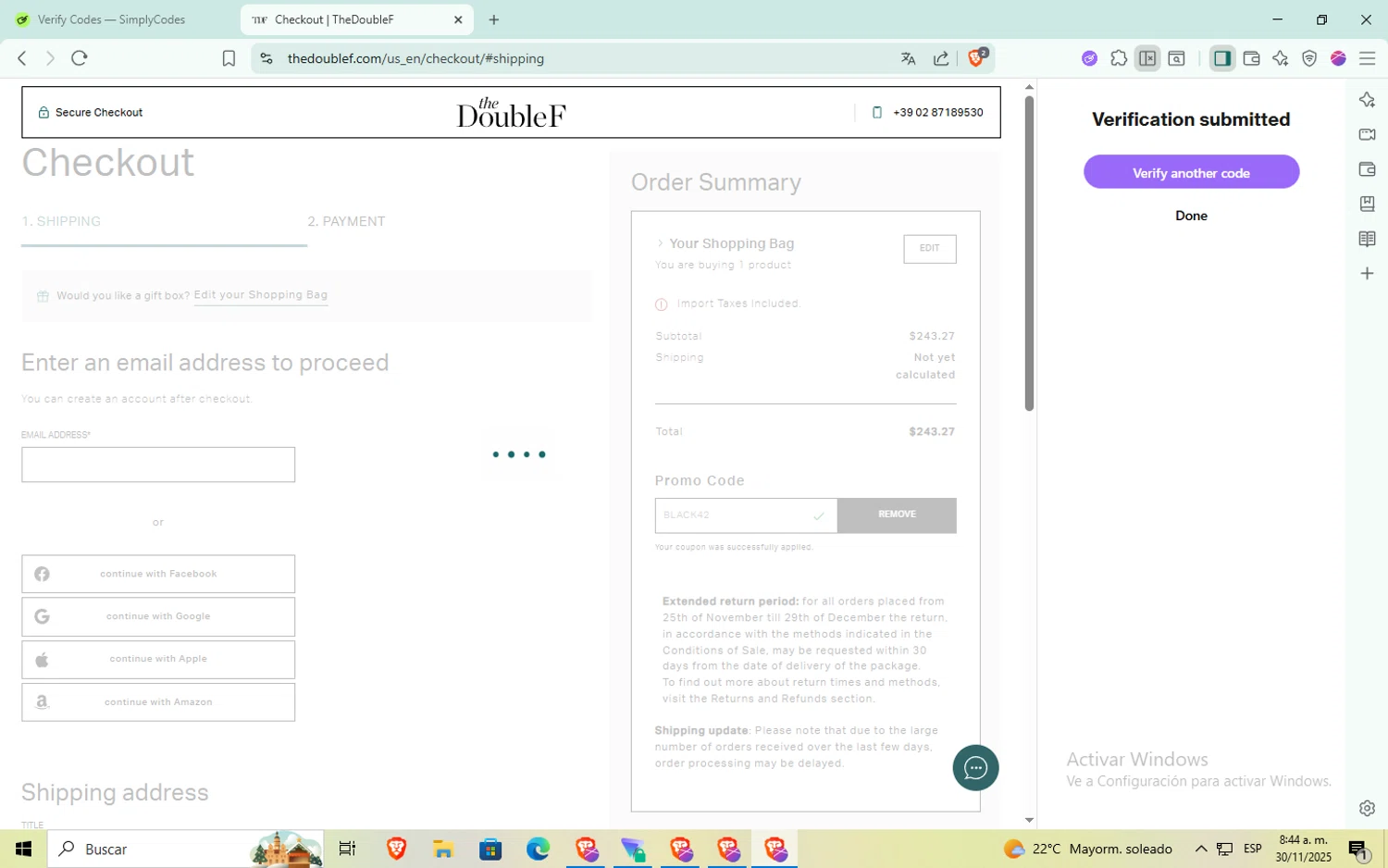The width and height of the screenshot is (1388, 868).
Task: Click the weather widget 22°C
Action: (x=1088, y=849)
